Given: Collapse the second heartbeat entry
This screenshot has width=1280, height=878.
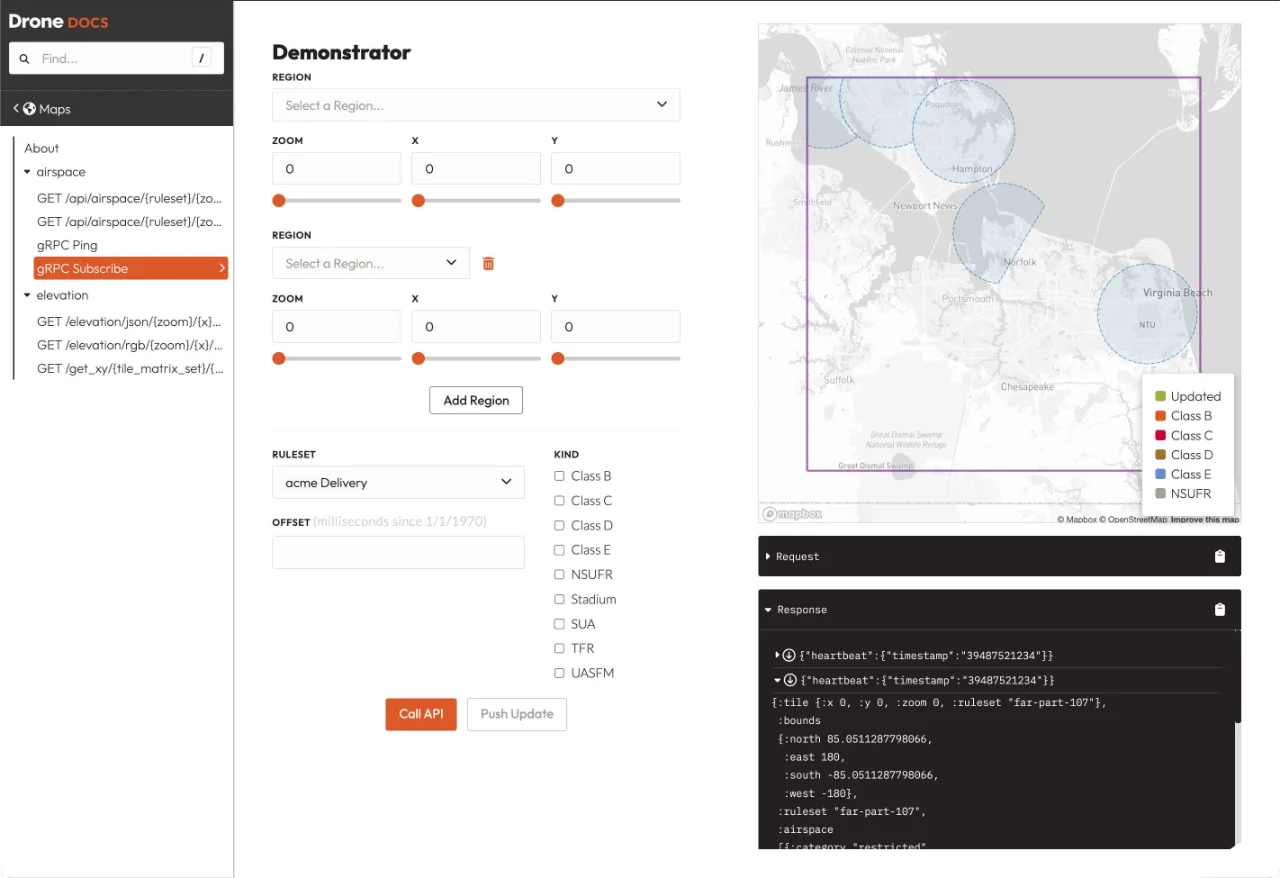Looking at the screenshot, I should [778, 680].
